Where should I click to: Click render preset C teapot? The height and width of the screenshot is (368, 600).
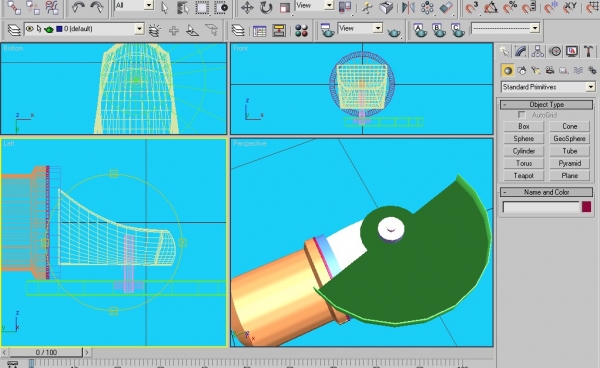click(457, 30)
